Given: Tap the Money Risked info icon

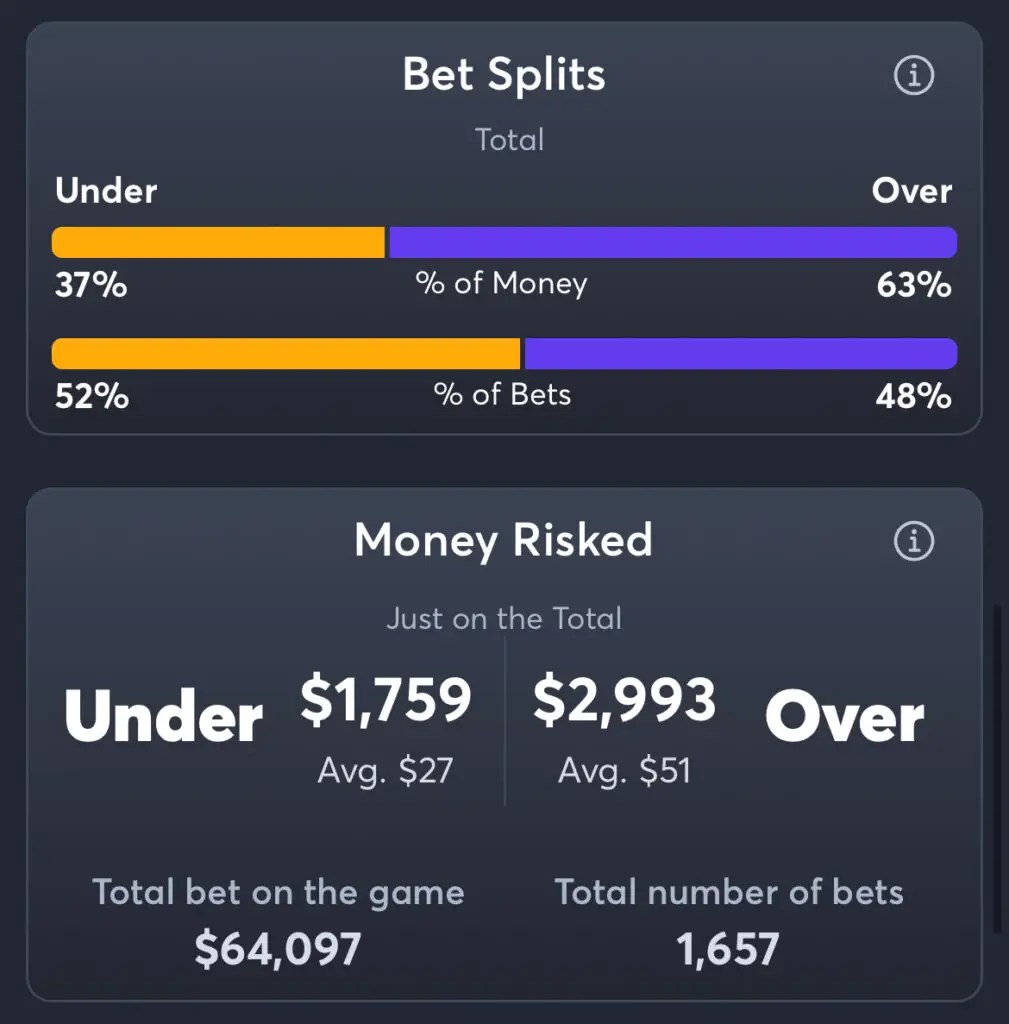Looking at the screenshot, I should click(x=913, y=541).
